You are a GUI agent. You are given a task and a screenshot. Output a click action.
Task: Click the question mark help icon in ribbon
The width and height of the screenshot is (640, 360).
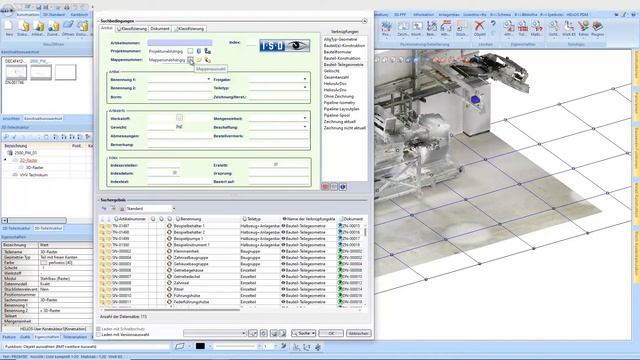click(x=493, y=24)
